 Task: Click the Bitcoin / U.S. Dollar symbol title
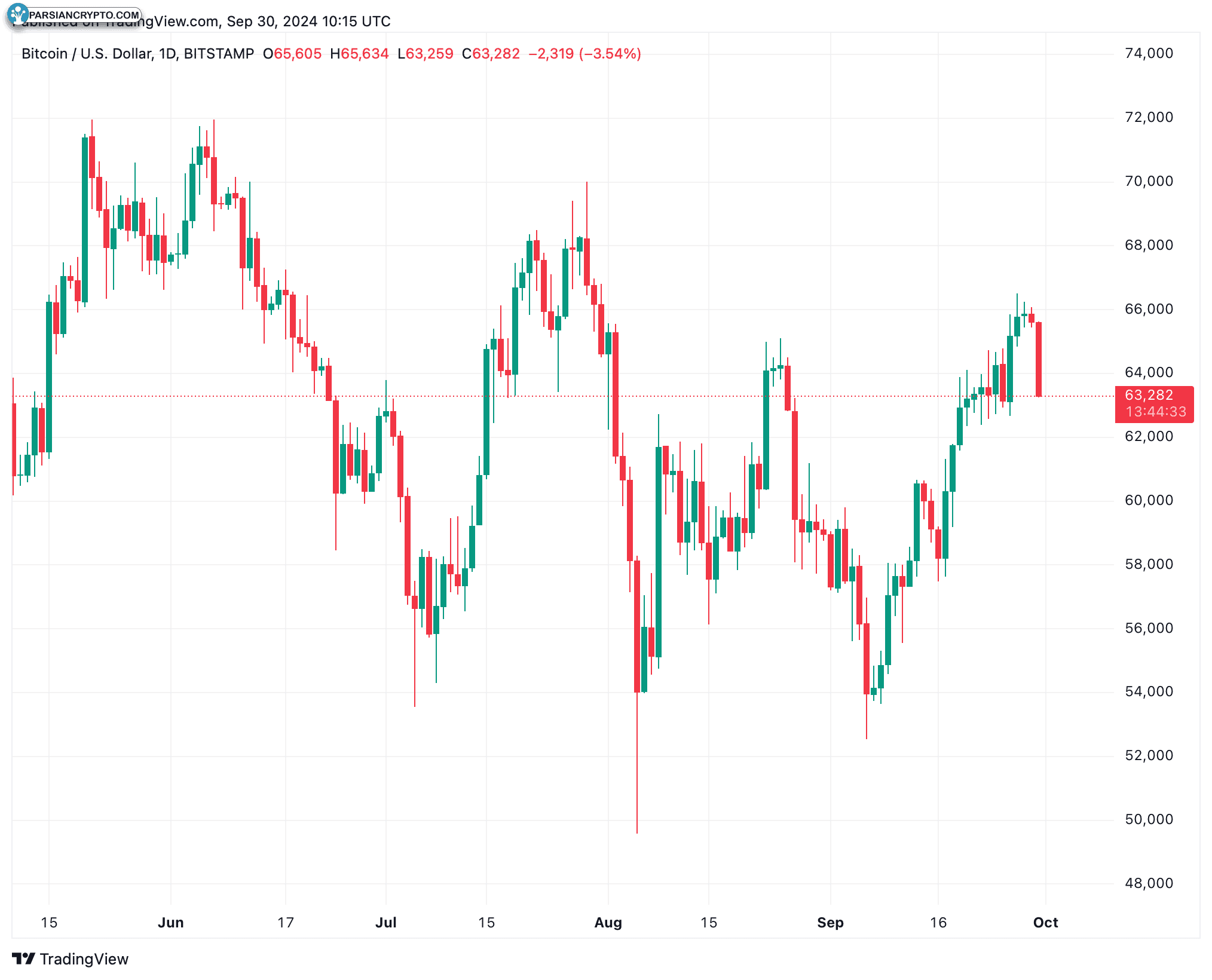click(x=138, y=54)
